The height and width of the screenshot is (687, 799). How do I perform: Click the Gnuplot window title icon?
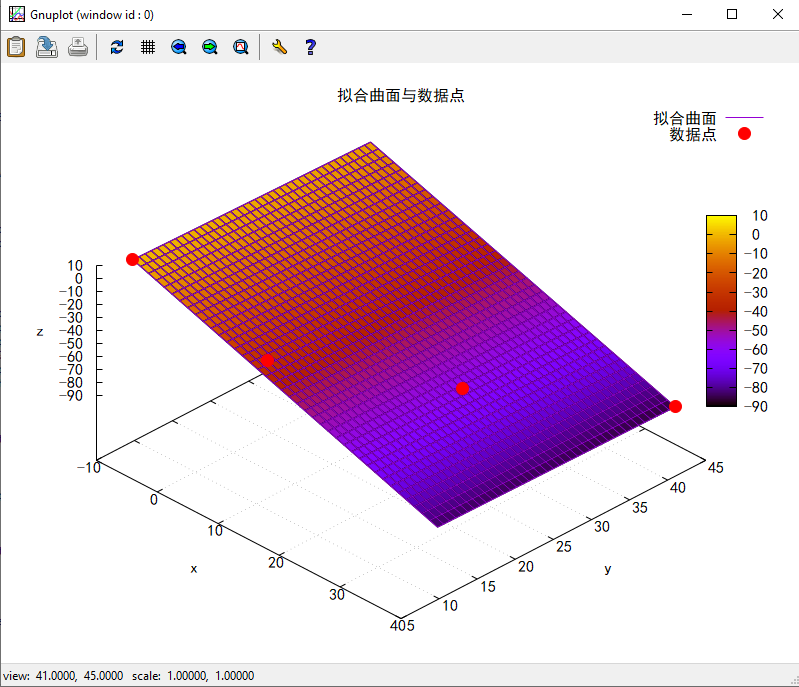point(16,14)
